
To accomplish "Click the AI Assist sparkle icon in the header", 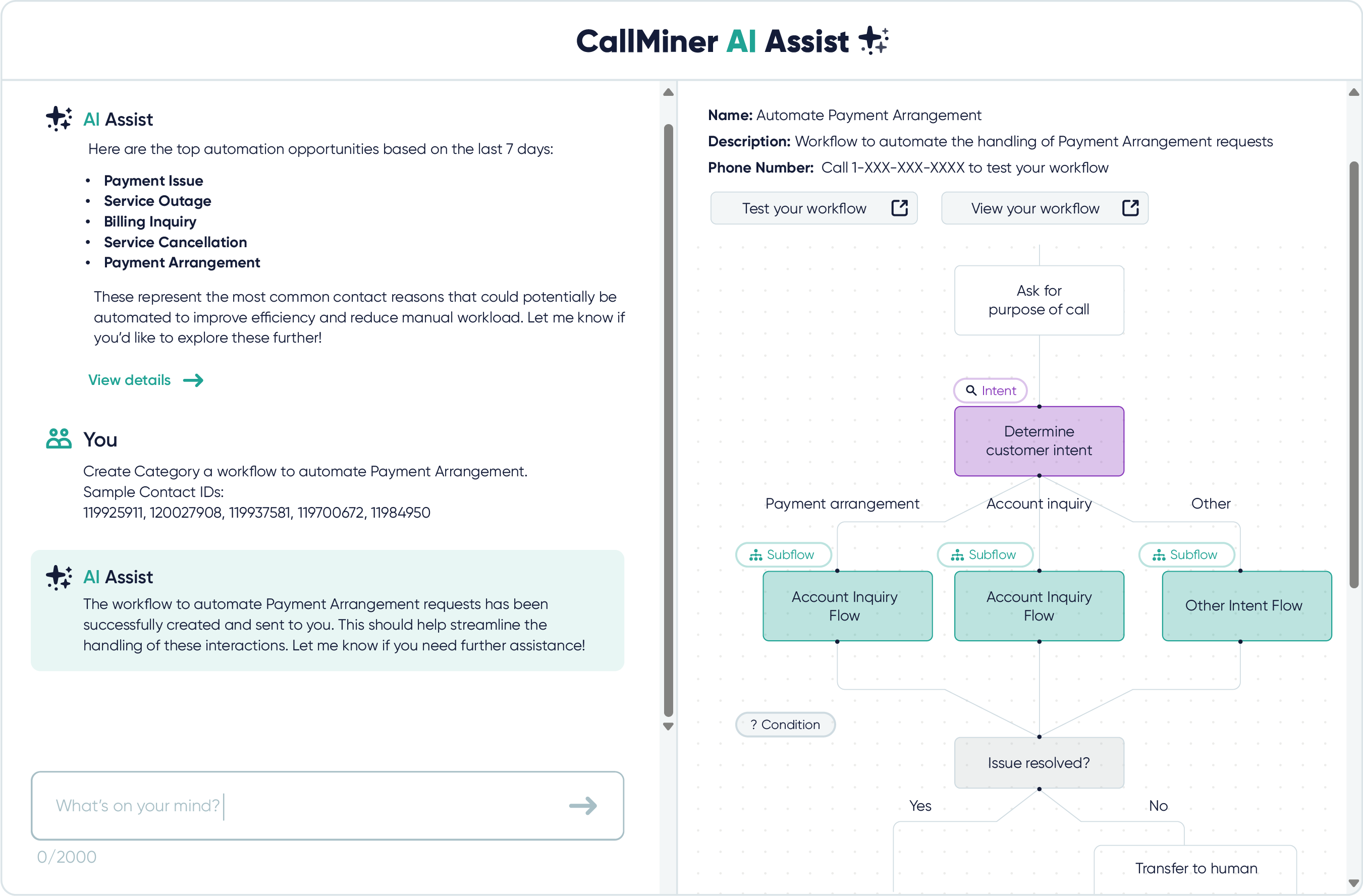I will [873, 40].
